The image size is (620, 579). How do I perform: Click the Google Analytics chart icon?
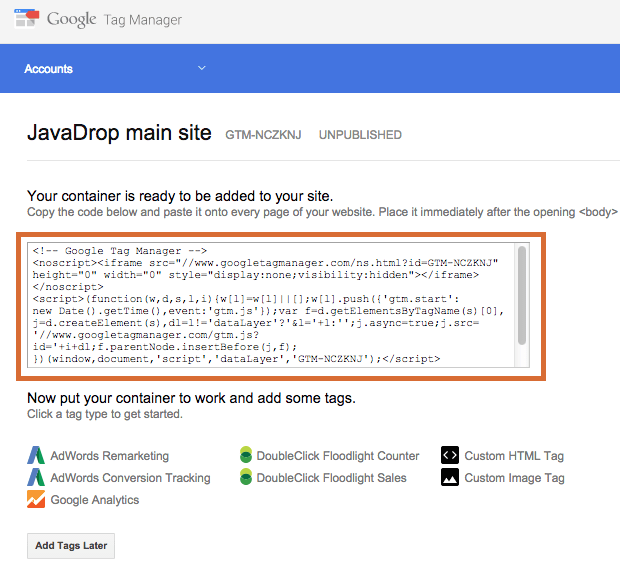click(36, 499)
